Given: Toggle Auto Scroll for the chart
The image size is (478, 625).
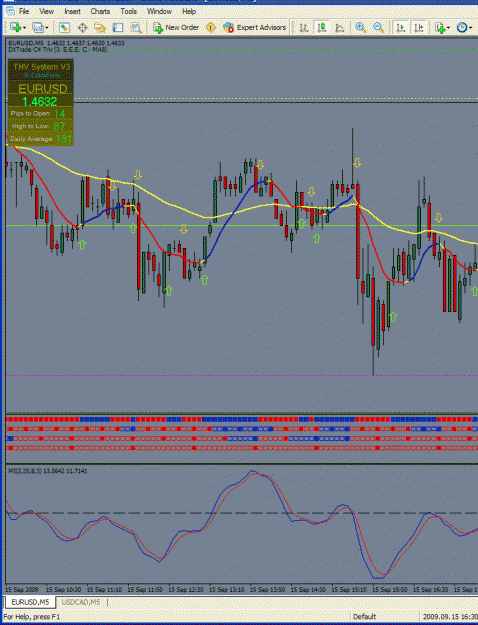Looking at the screenshot, I should [x=401, y=28].
